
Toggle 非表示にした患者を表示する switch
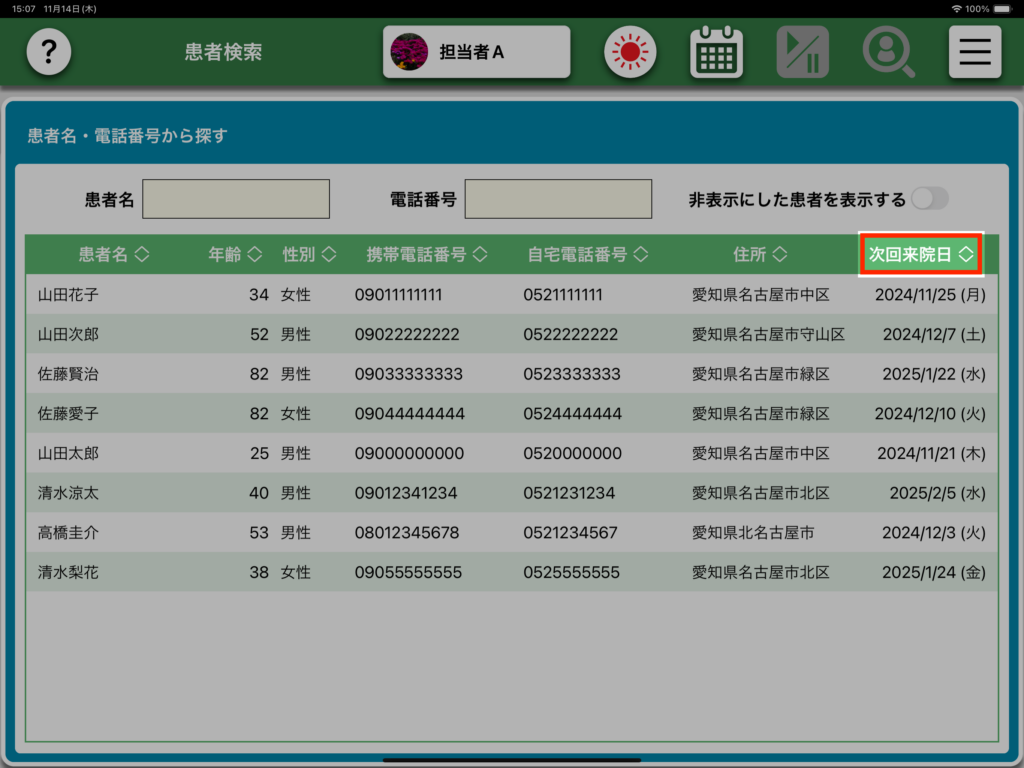929,199
